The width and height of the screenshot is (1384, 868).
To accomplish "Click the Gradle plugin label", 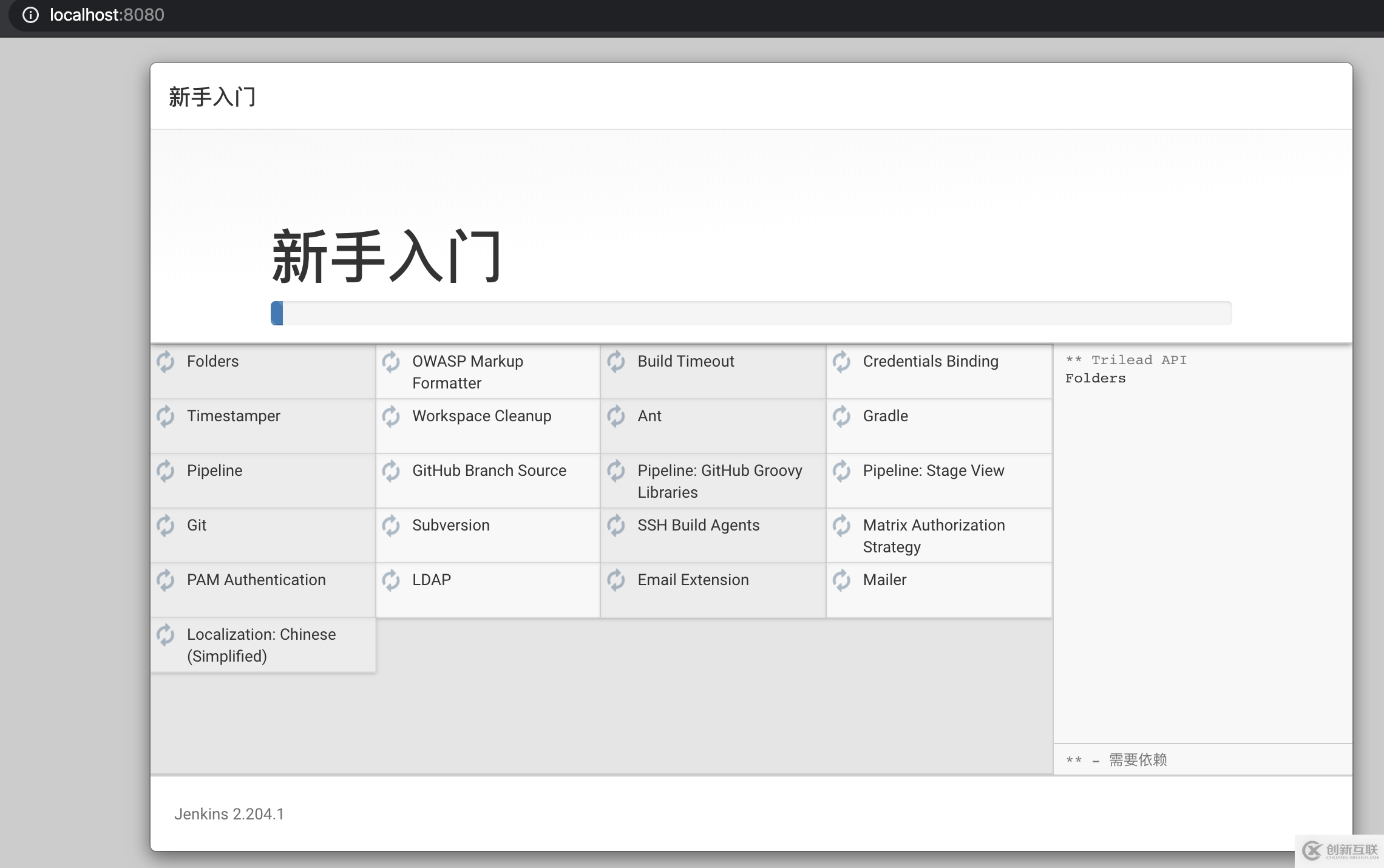I will click(886, 416).
